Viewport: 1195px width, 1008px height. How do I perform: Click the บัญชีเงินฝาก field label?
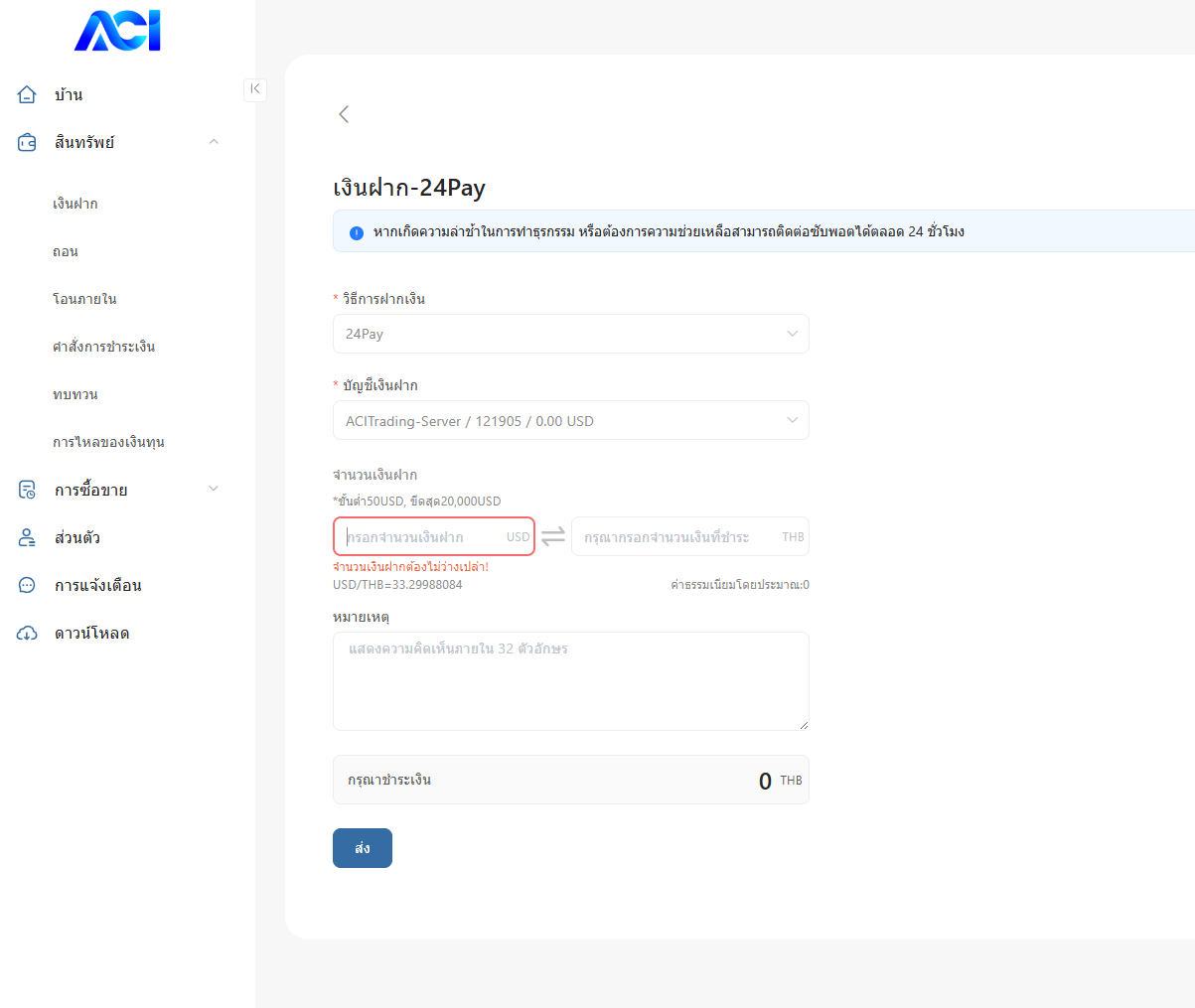point(380,385)
